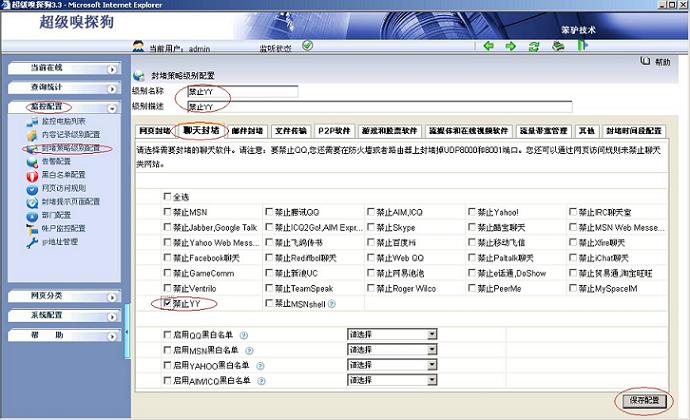The image size is (690, 420).
Task: Click help icon beside 启用QQ黑白名单
Action: [x=244, y=335]
